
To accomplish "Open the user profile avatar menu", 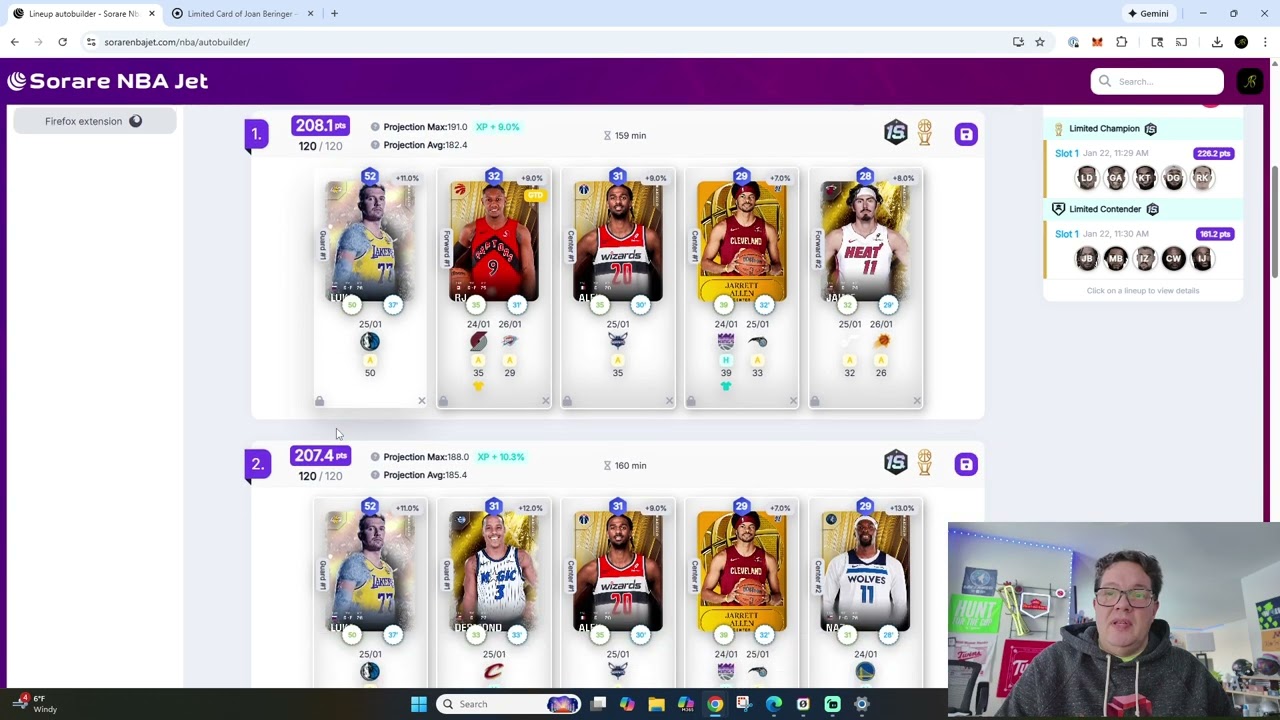I will point(1250,81).
